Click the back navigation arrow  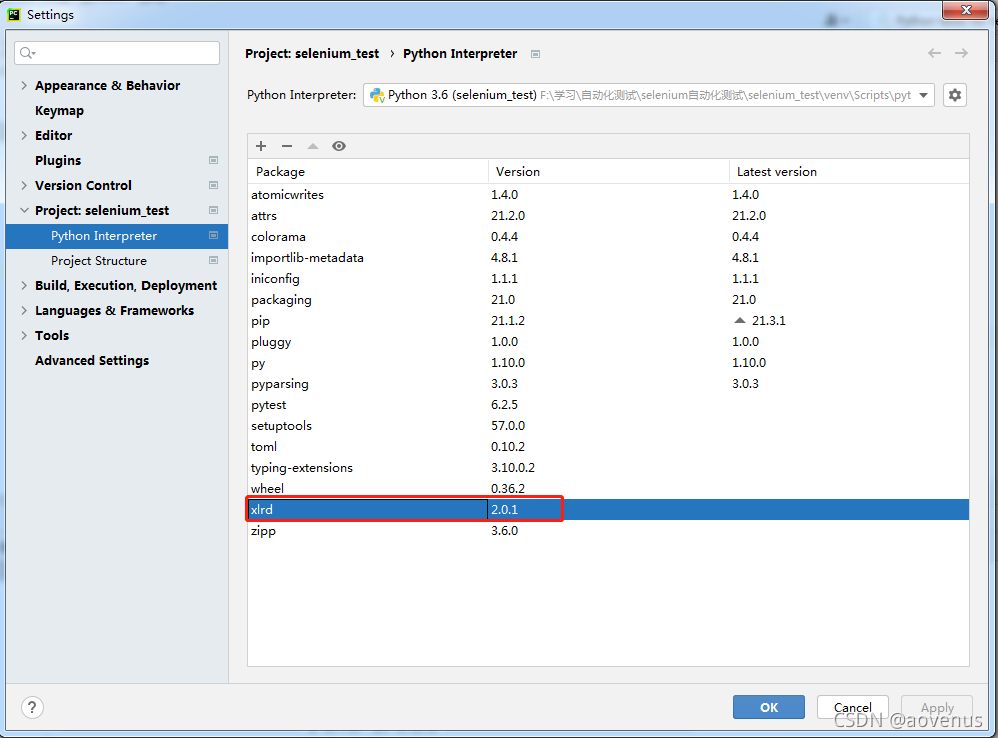pos(934,53)
